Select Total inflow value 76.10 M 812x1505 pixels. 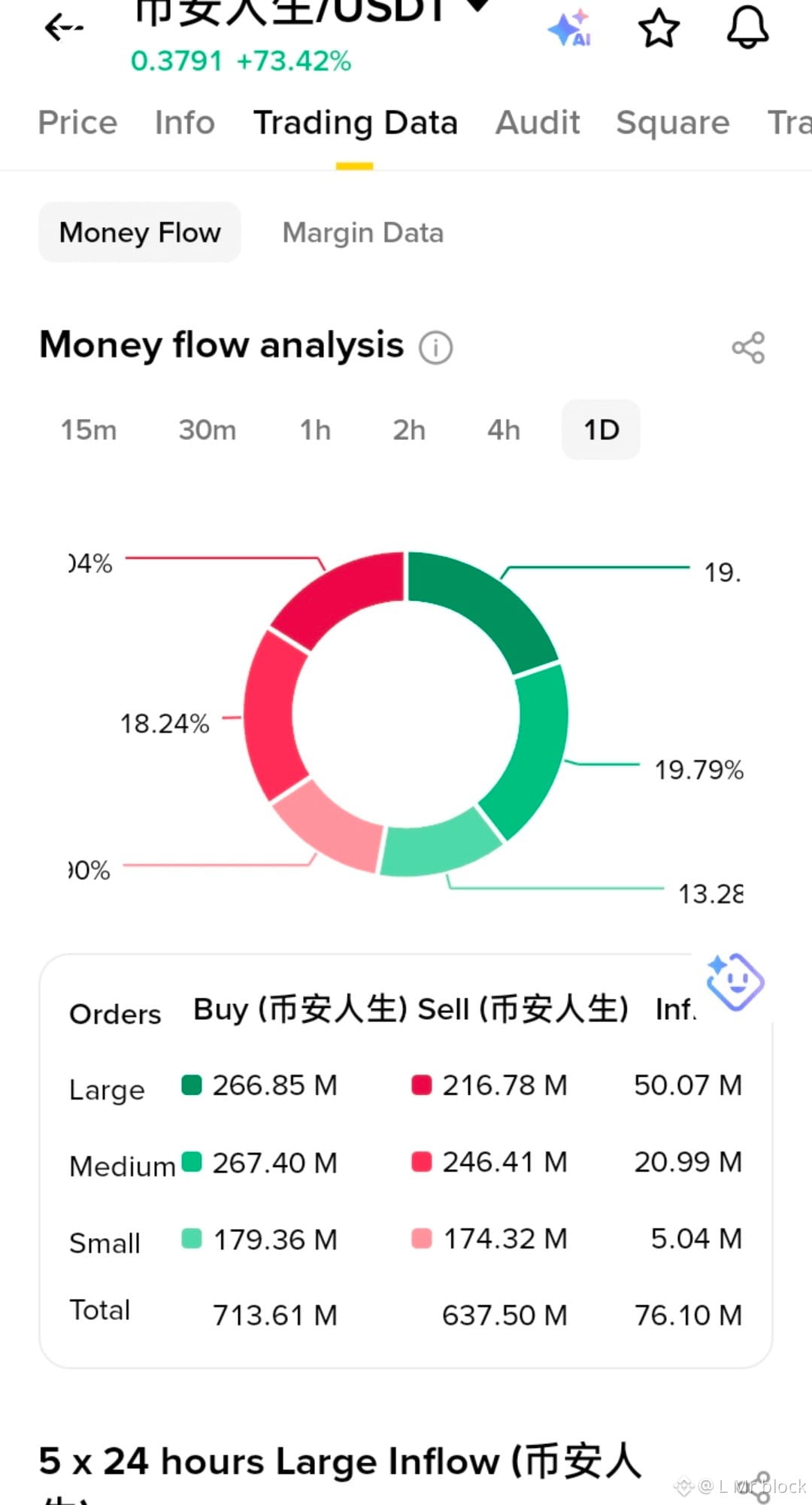(x=688, y=1315)
